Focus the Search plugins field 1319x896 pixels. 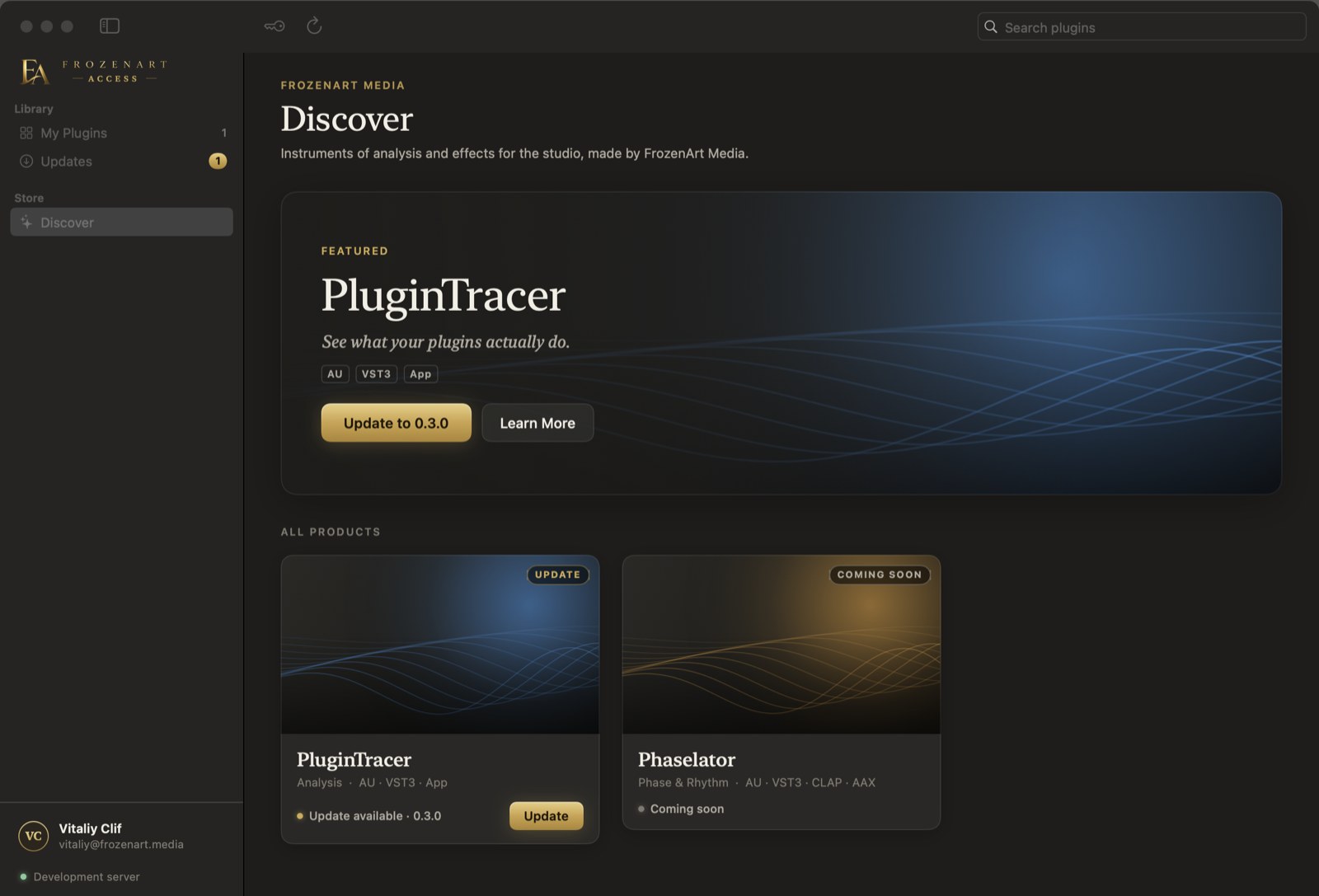[1142, 27]
